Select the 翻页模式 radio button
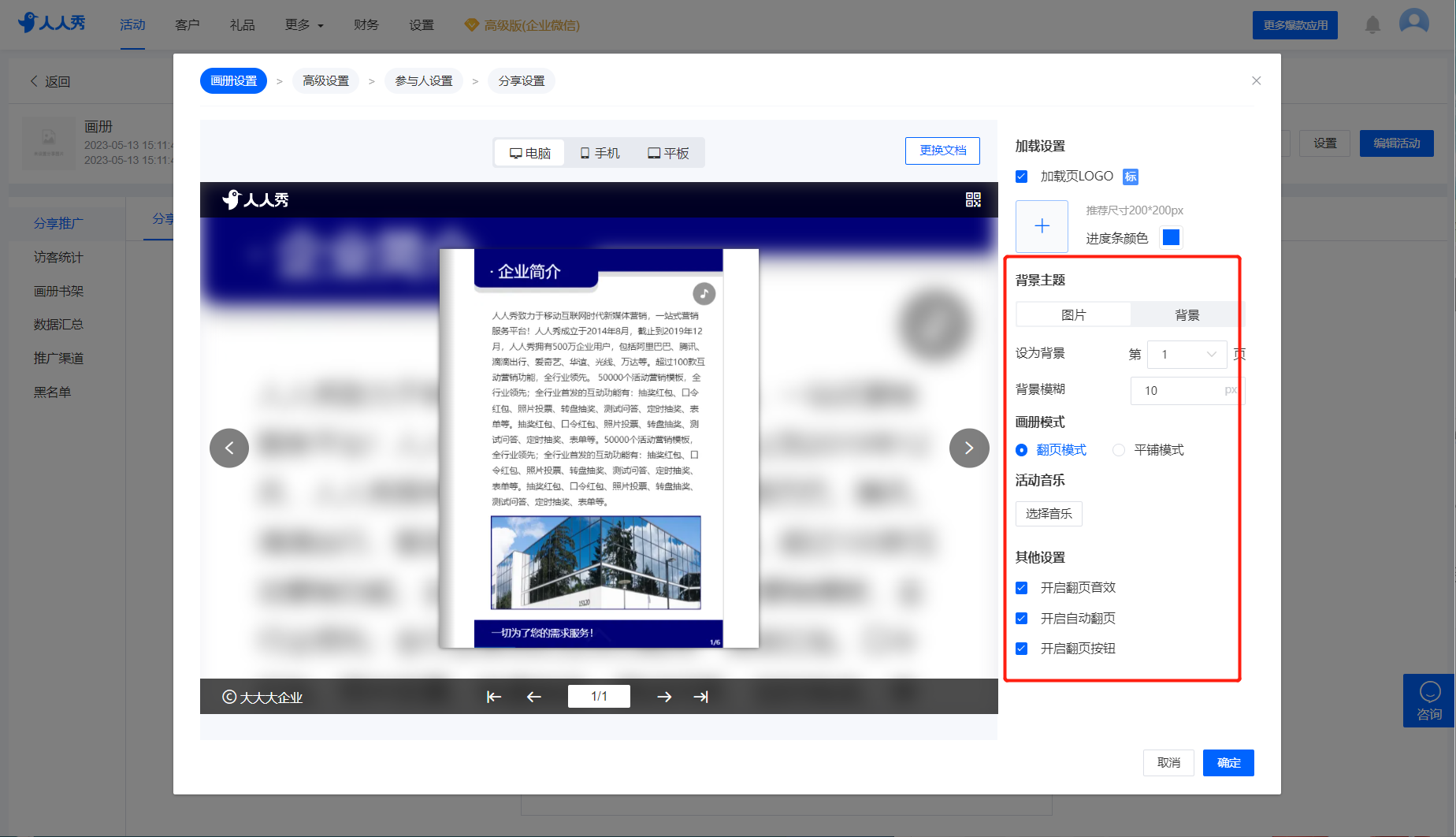The height and width of the screenshot is (837, 1456). pos(1022,450)
